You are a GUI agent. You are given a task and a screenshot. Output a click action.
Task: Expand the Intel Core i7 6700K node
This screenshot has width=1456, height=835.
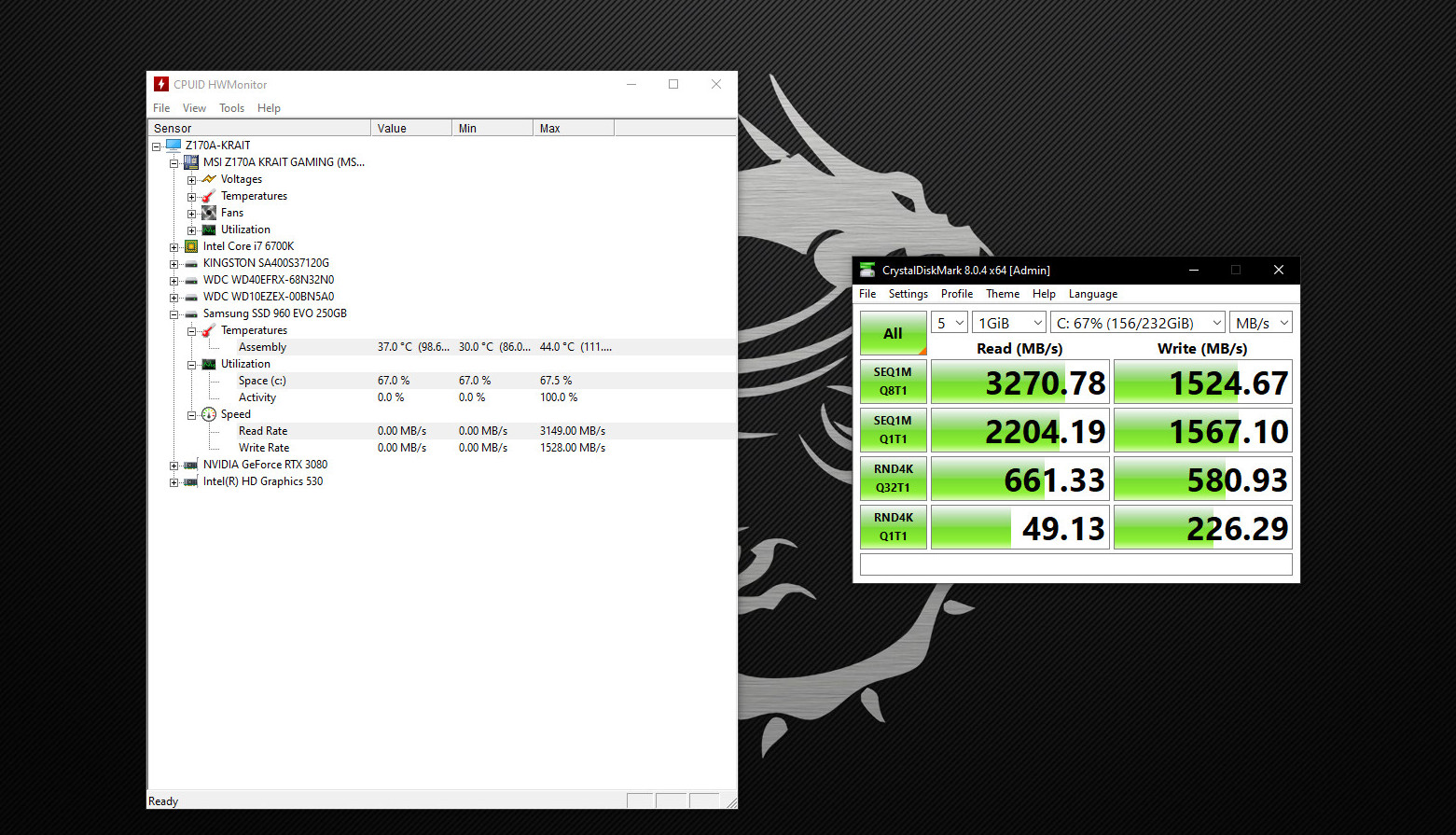click(x=174, y=247)
